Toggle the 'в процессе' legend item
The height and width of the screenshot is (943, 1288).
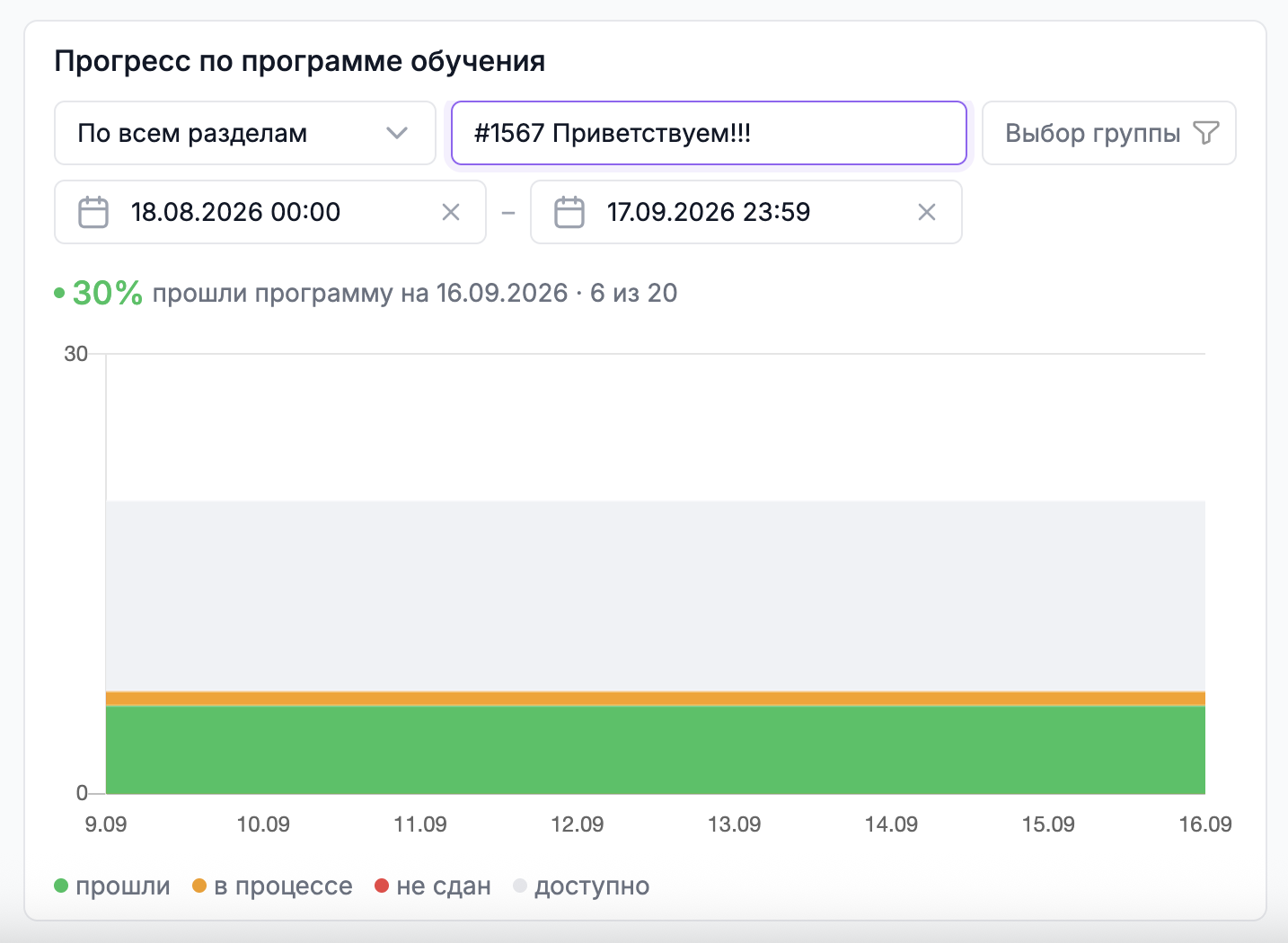point(272,886)
